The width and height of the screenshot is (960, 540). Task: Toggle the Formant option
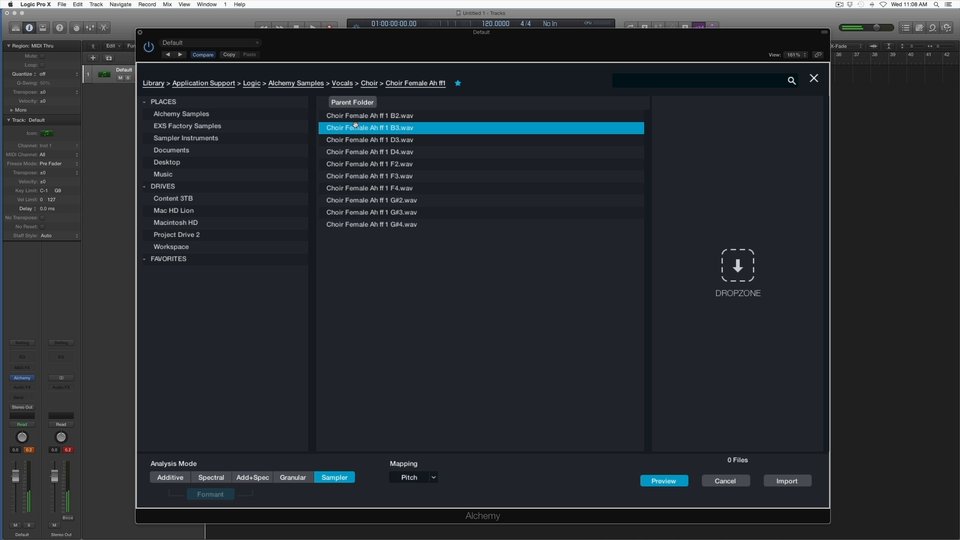click(210, 494)
